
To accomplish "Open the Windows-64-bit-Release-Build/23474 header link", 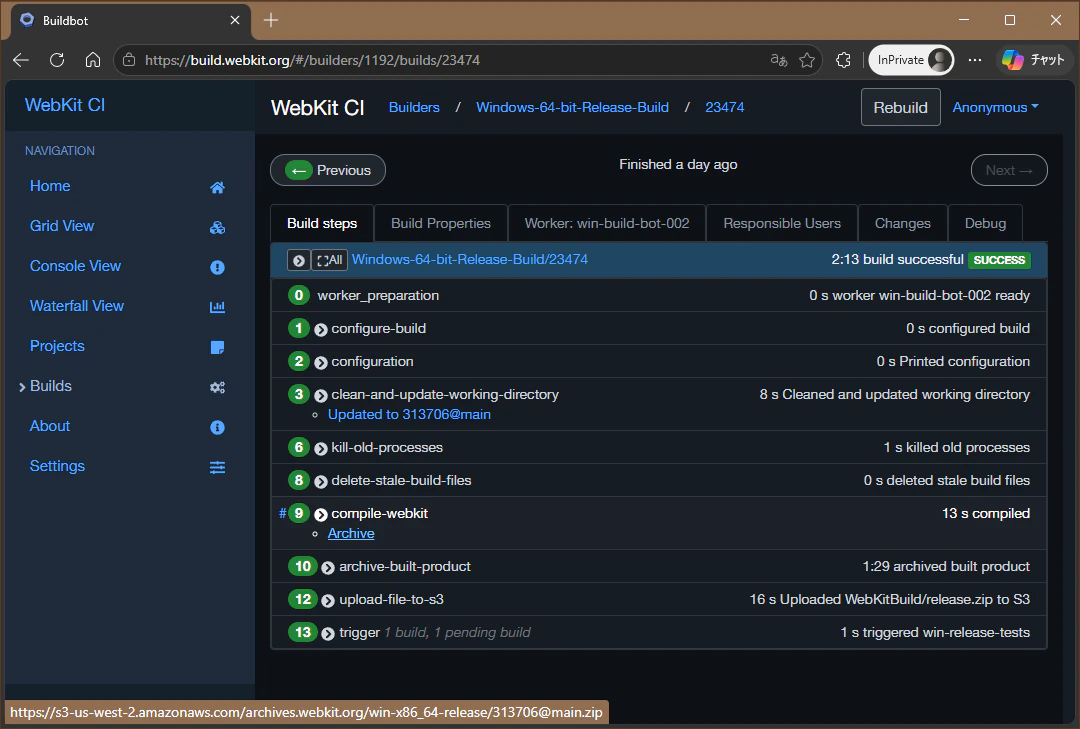I will point(470,259).
